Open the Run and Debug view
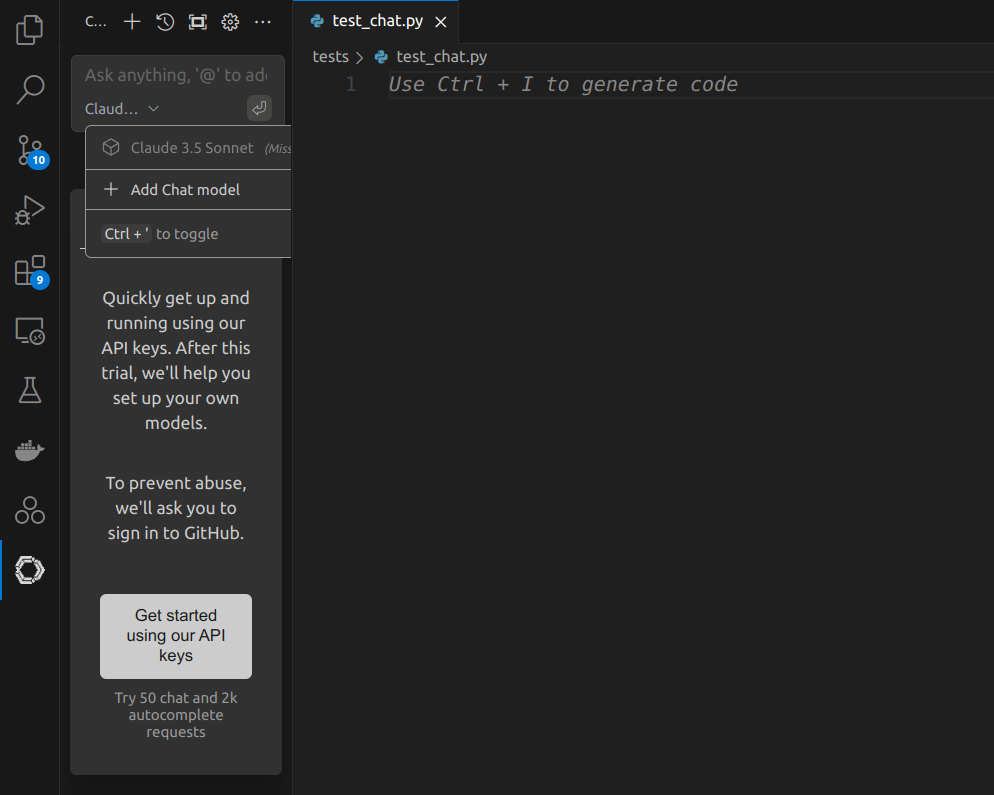994x795 pixels. coord(29,210)
